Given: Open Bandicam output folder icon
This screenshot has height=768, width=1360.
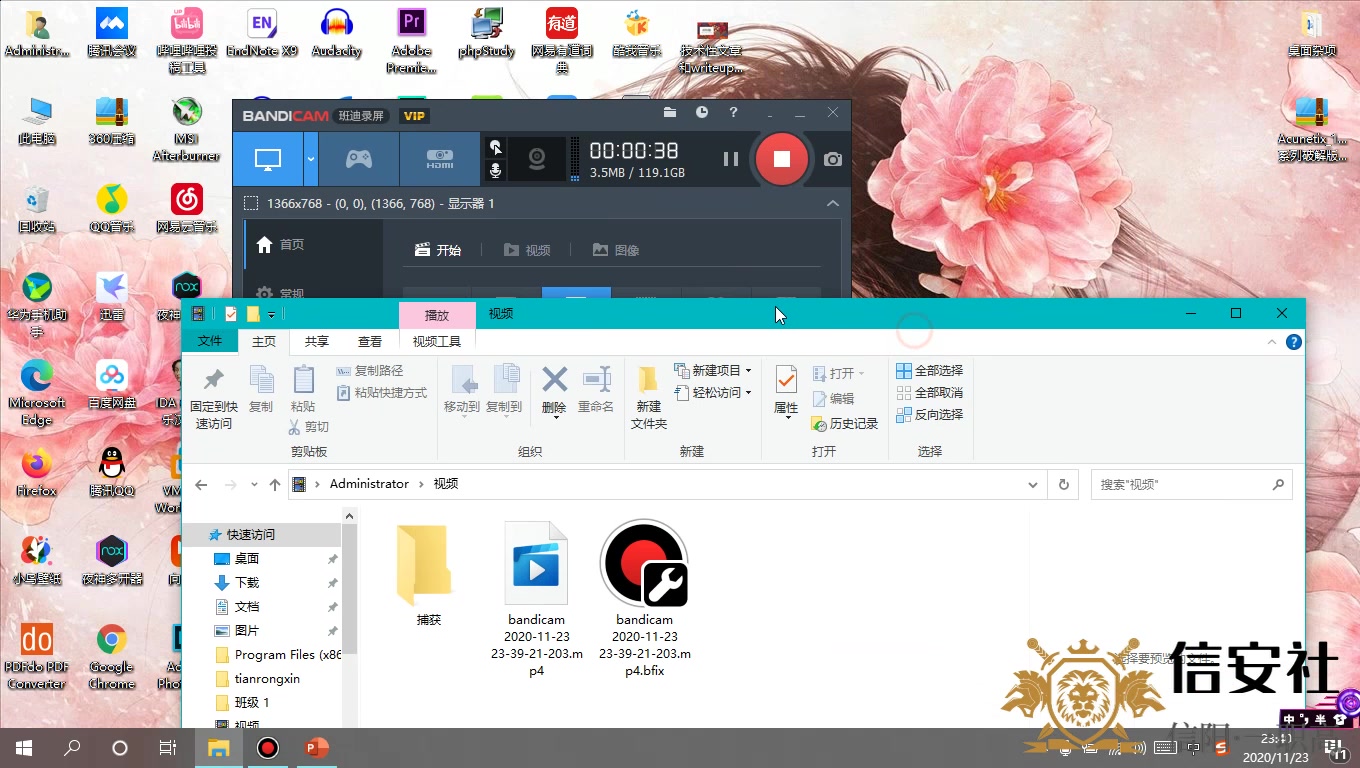Looking at the screenshot, I should point(670,113).
